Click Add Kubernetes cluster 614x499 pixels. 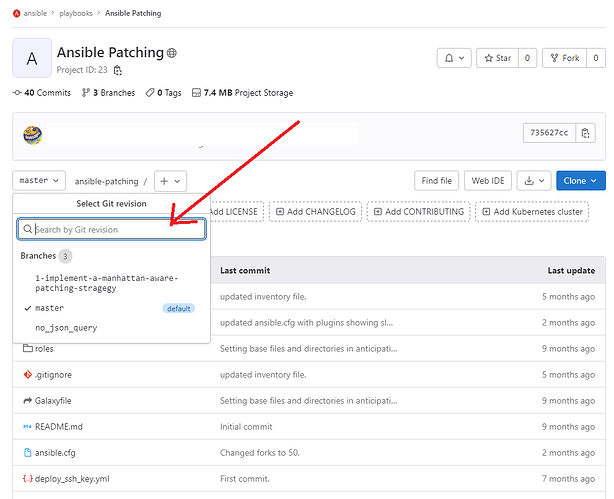tap(532, 212)
